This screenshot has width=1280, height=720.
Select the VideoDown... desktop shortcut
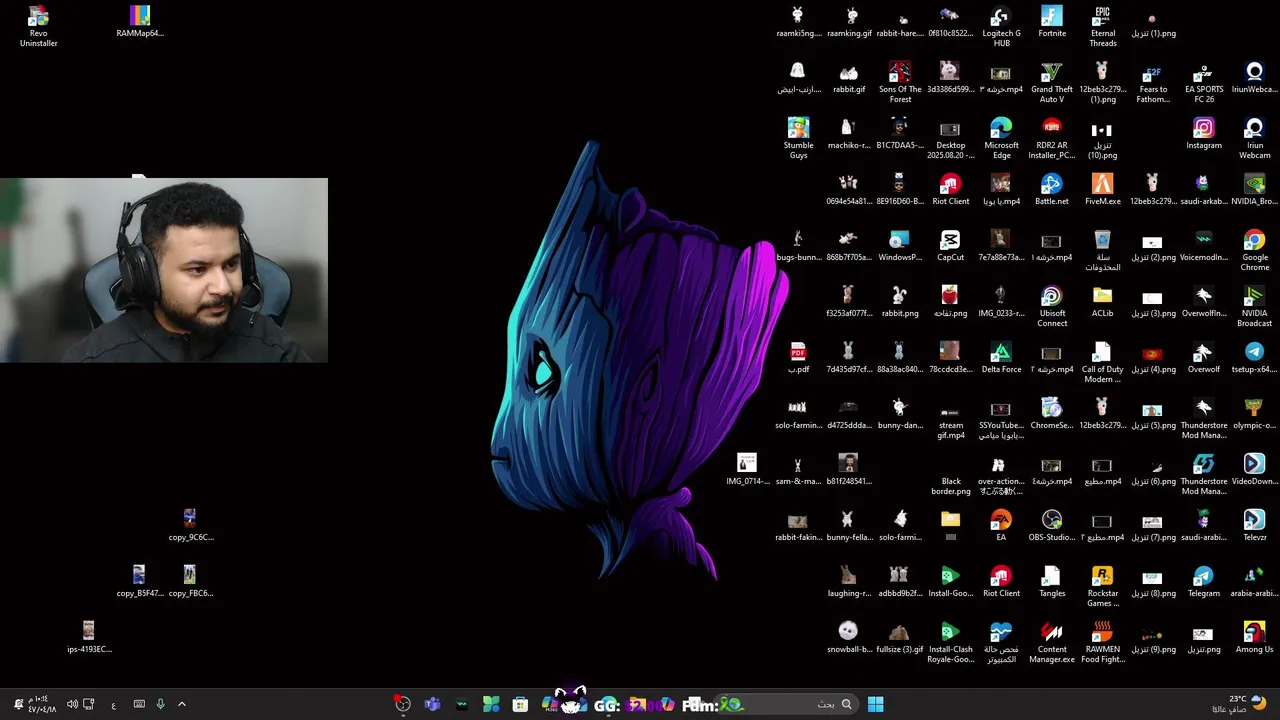click(x=1254, y=470)
